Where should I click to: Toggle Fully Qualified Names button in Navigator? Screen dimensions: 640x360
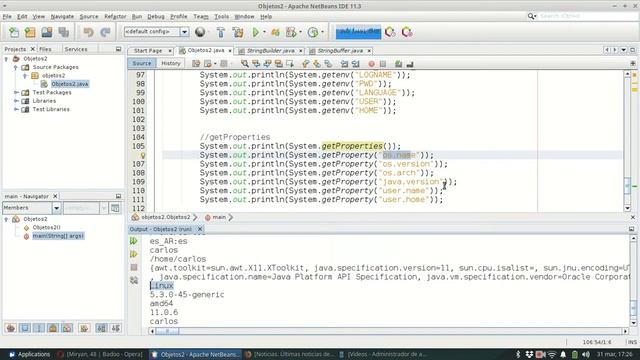(84, 328)
